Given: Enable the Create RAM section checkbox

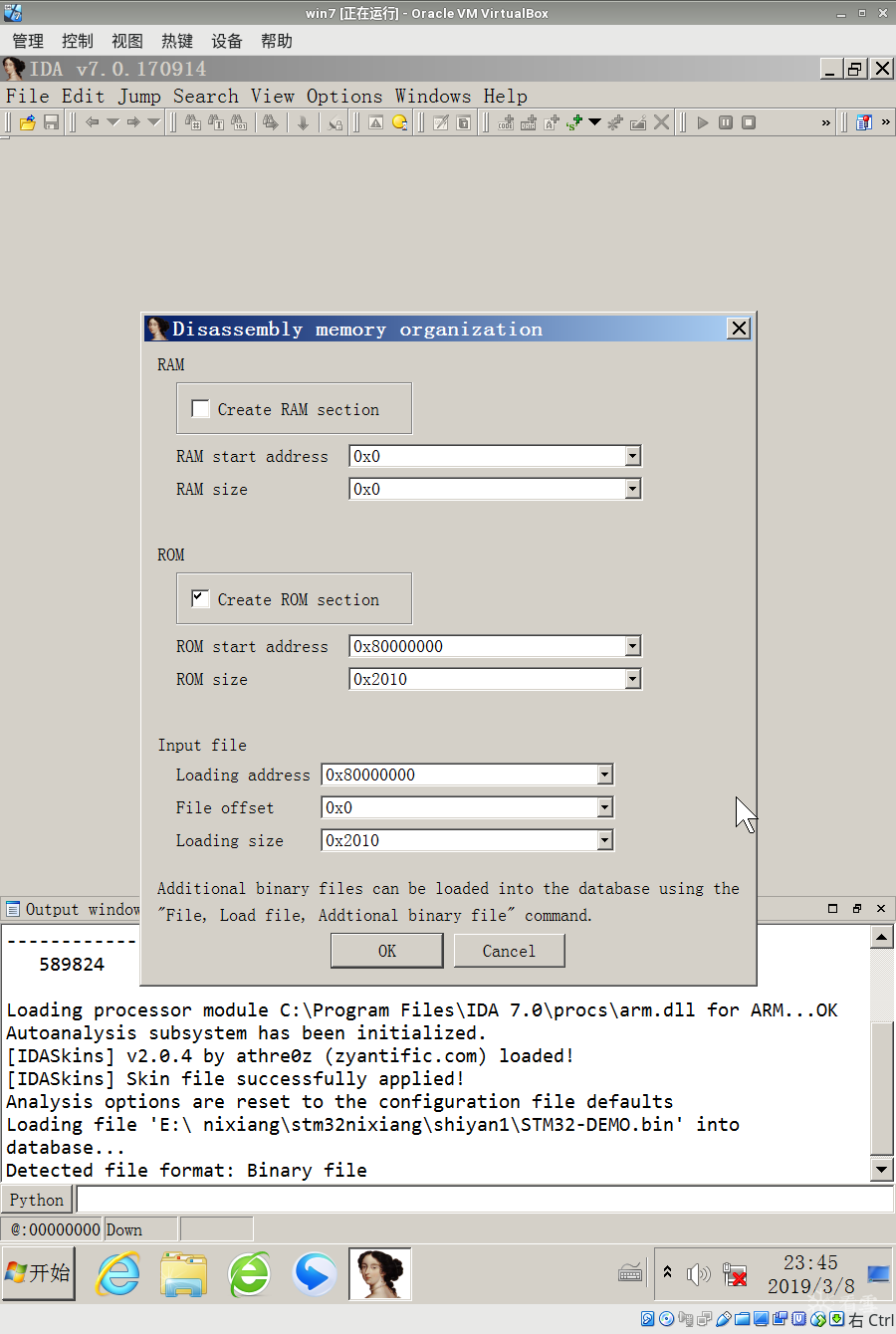Looking at the screenshot, I should tap(200, 408).
